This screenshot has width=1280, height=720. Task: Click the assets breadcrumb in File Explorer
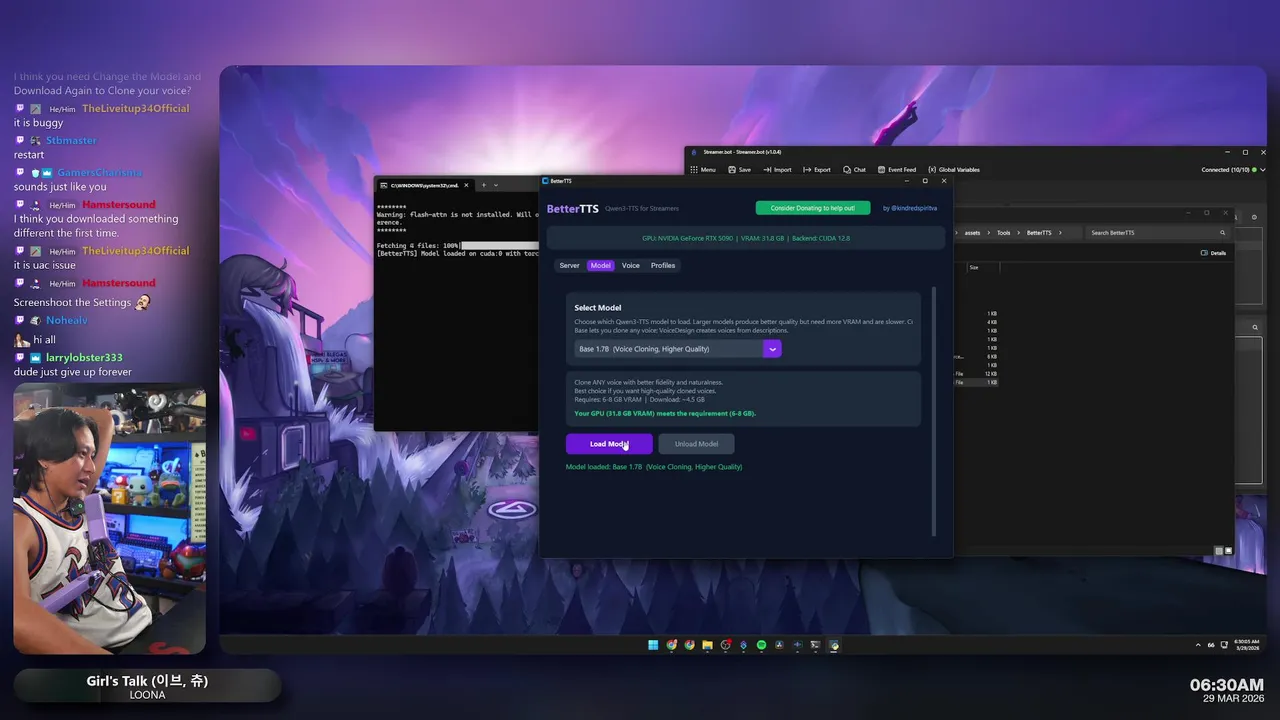[972, 233]
